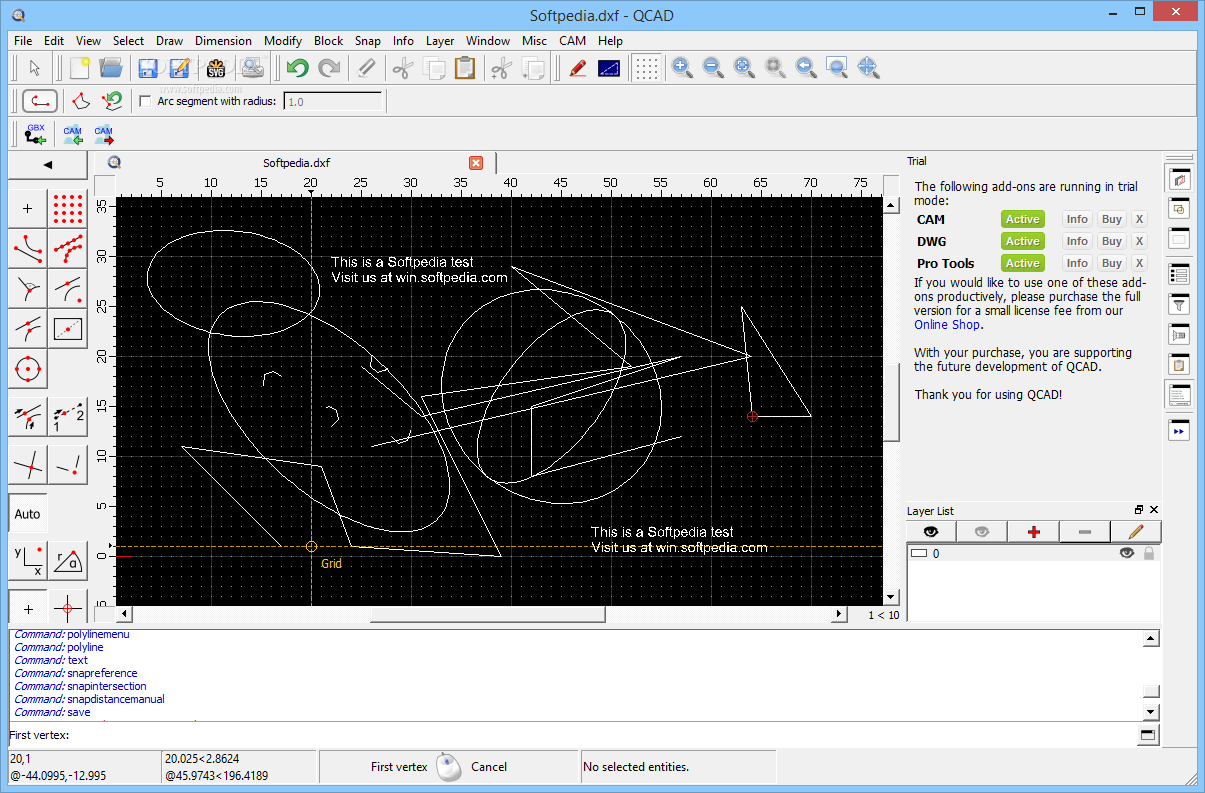Show all layers with eye button

pos(931,532)
